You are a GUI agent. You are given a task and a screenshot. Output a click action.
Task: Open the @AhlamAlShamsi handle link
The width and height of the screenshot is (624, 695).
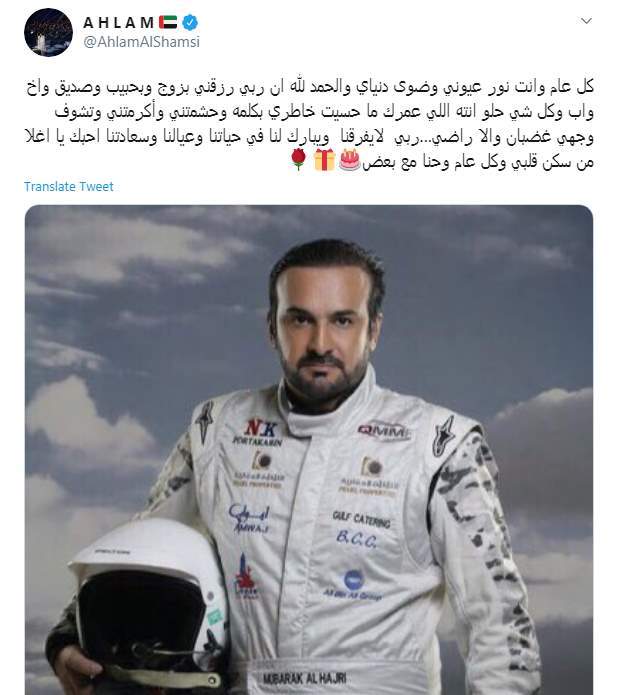point(141,42)
